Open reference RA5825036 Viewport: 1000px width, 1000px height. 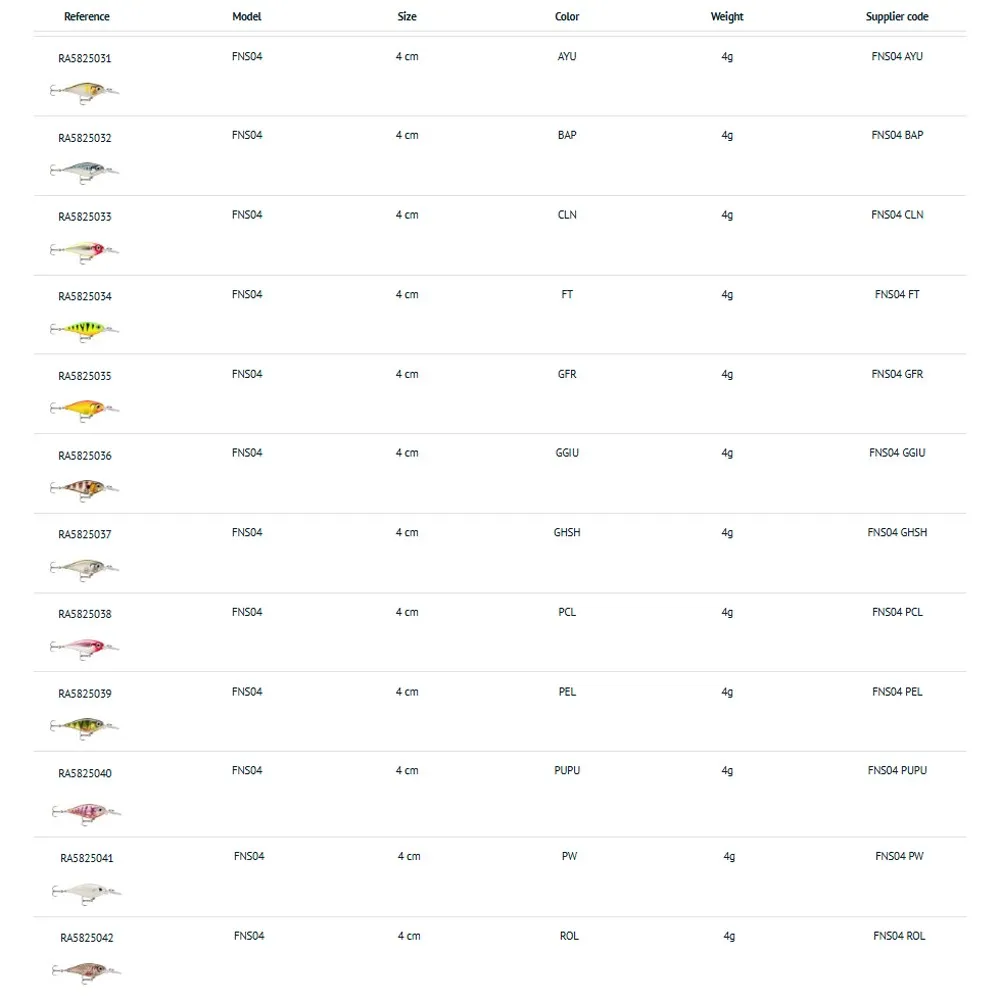[x=85, y=456]
